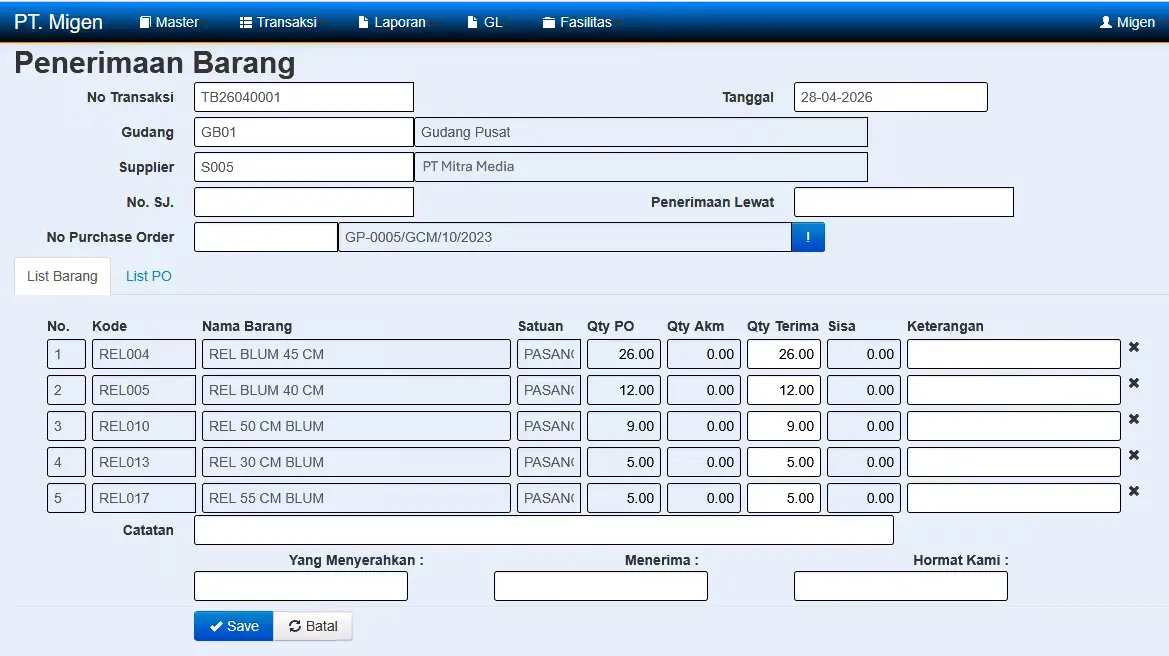Delete the REL010 row using X icon

(1133, 419)
